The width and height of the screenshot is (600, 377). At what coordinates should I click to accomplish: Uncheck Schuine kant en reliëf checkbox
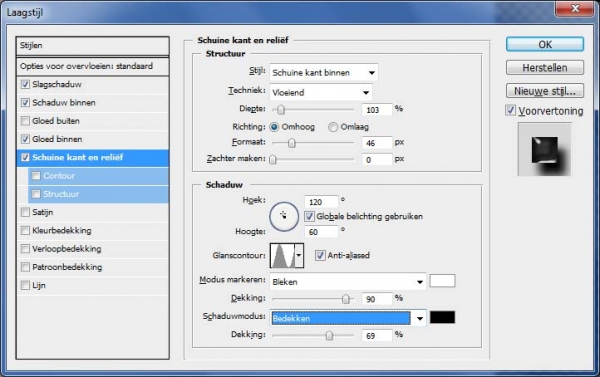[x=25, y=157]
